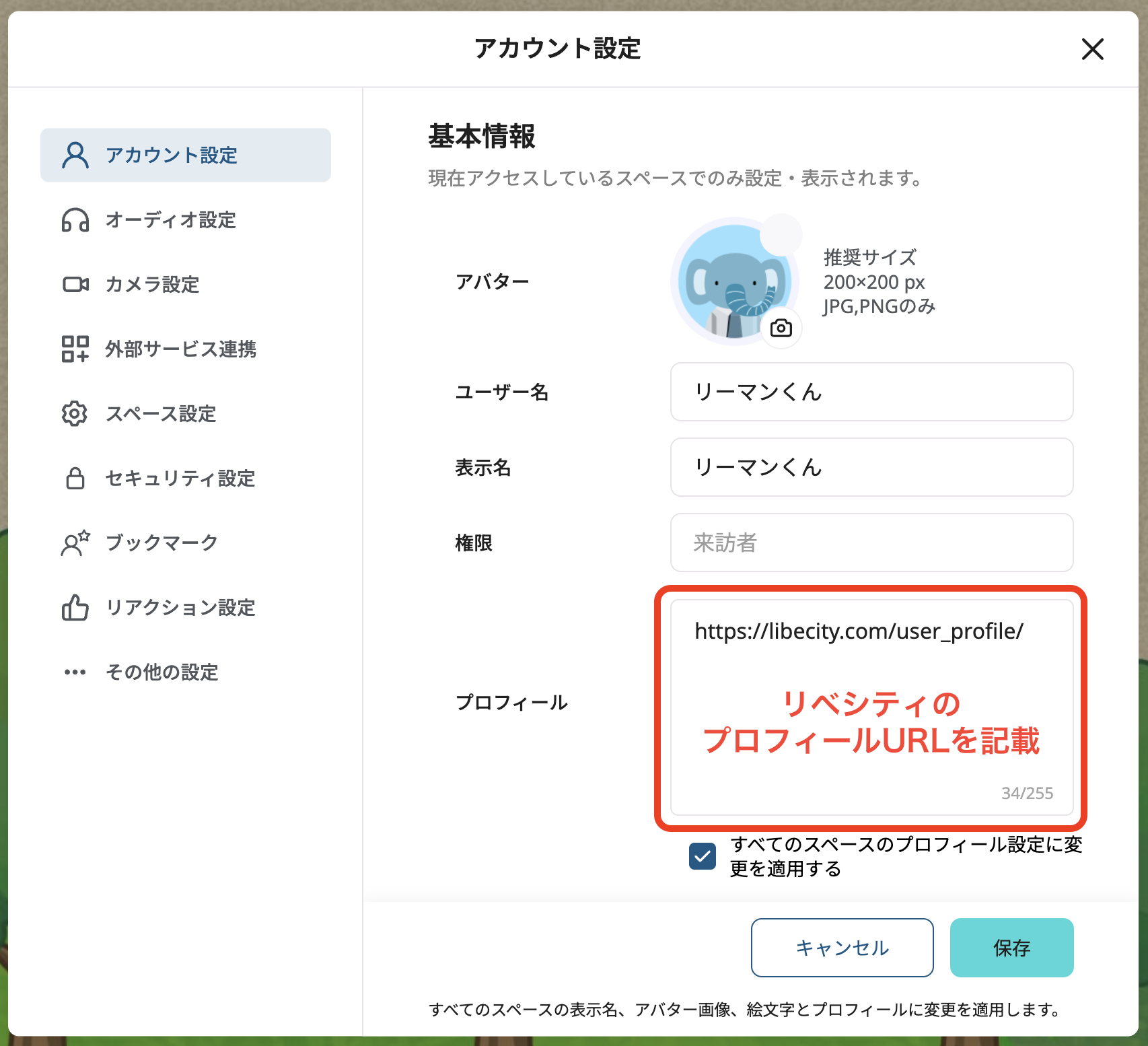The height and width of the screenshot is (1046, 1148).
Task: Click inside the プロフィール text area
Action: (871, 707)
